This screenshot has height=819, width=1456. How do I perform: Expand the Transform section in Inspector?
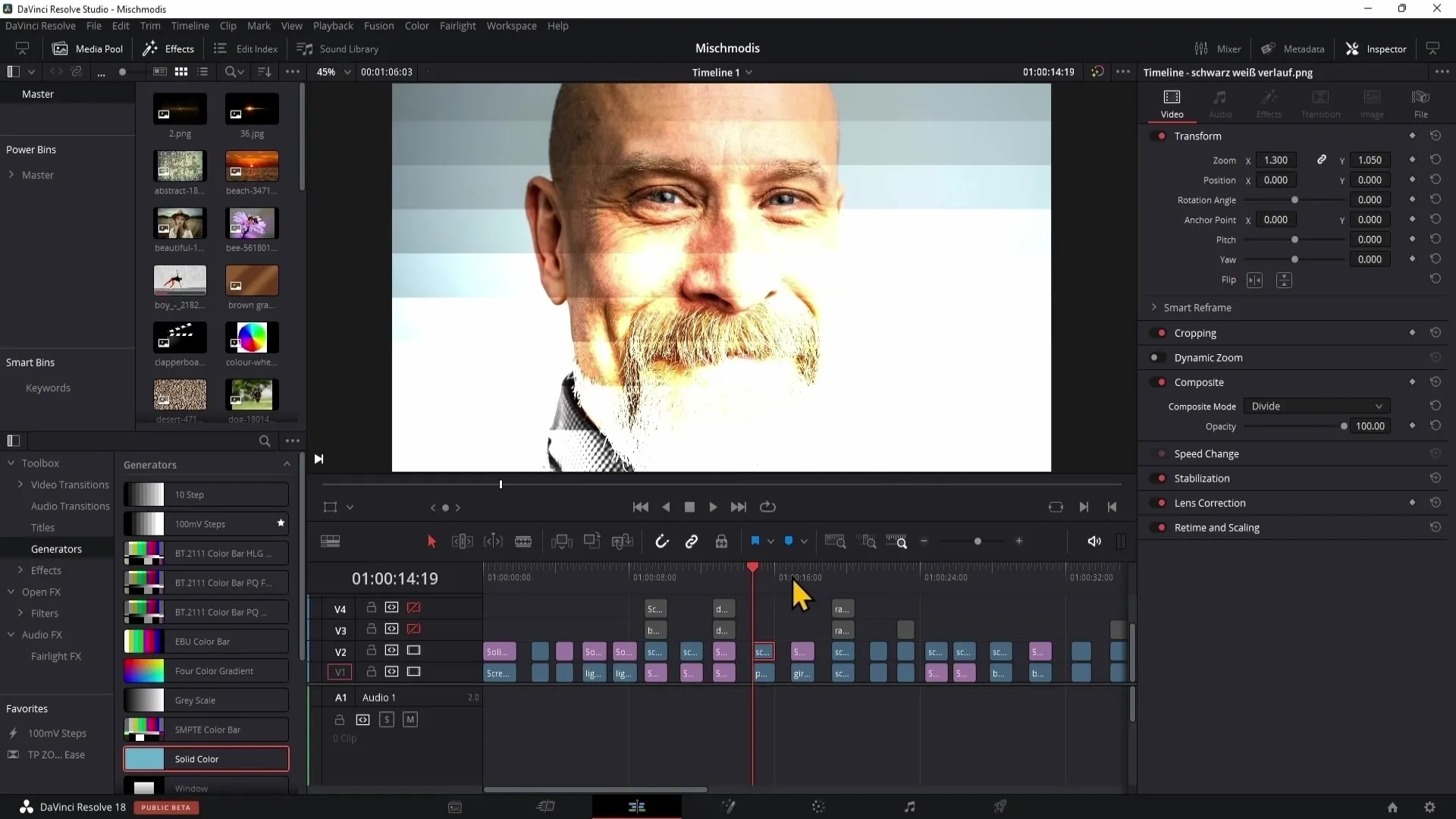click(1197, 135)
